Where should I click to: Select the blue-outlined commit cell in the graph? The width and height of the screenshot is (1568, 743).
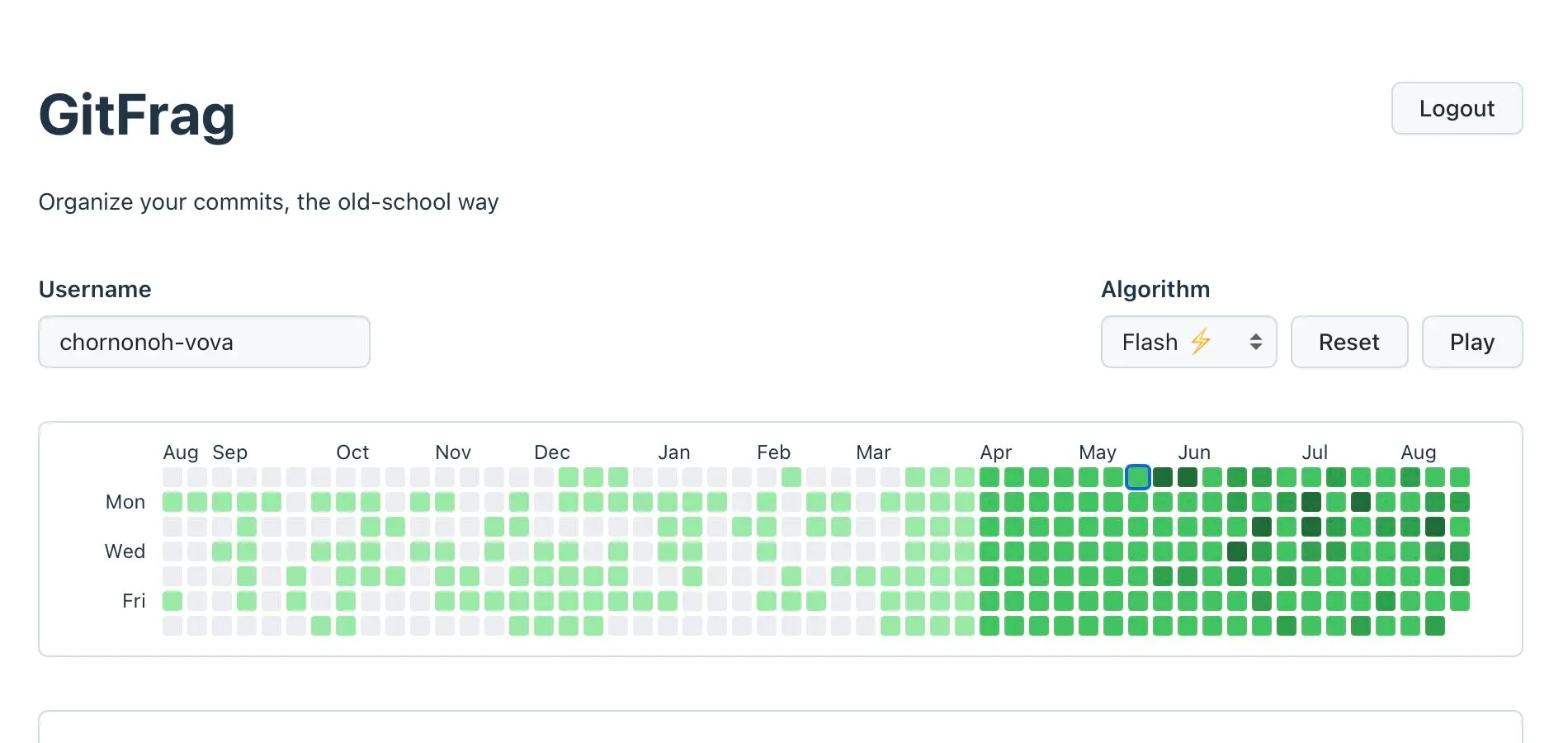click(x=1138, y=477)
